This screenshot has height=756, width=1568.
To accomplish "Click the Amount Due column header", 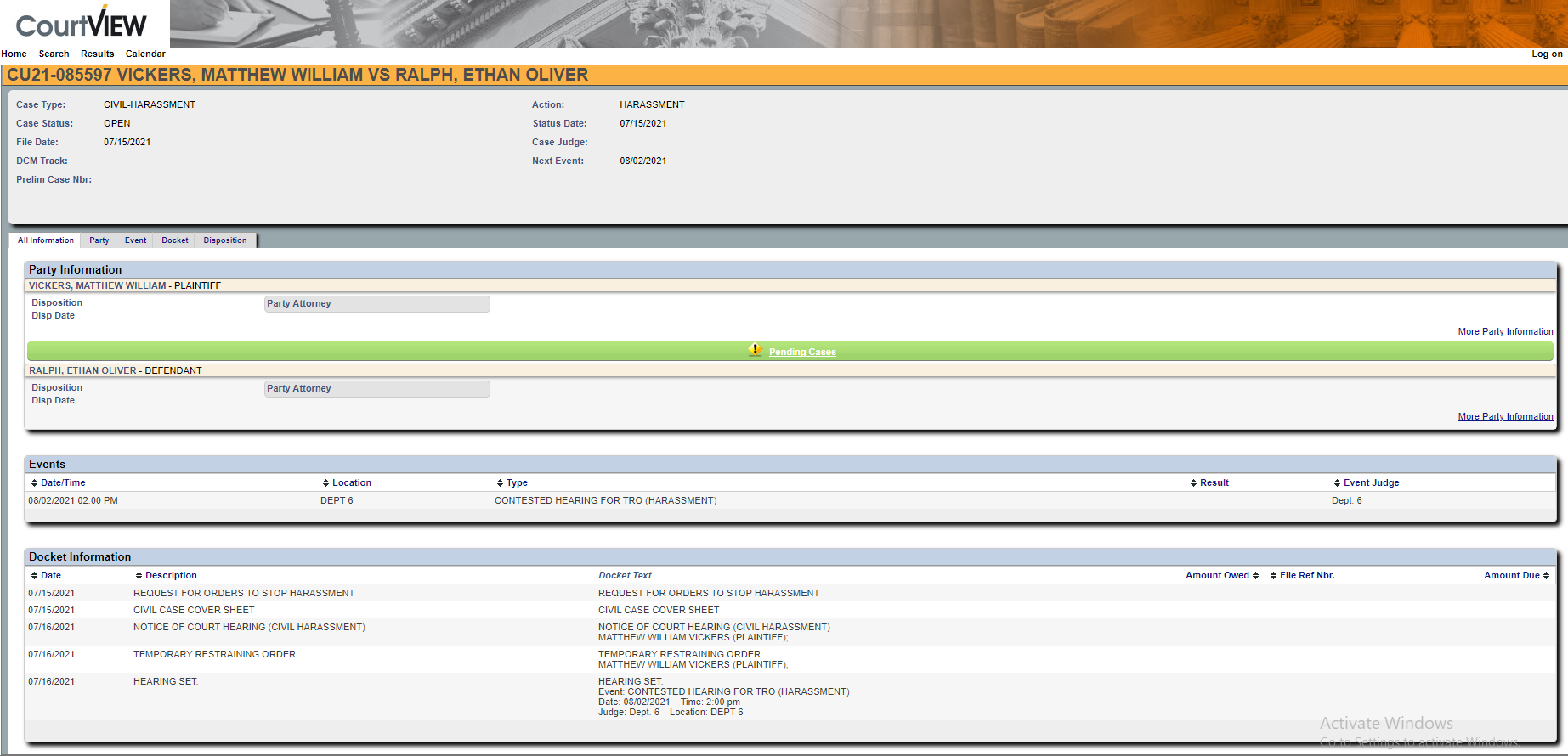I will click(1512, 576).
